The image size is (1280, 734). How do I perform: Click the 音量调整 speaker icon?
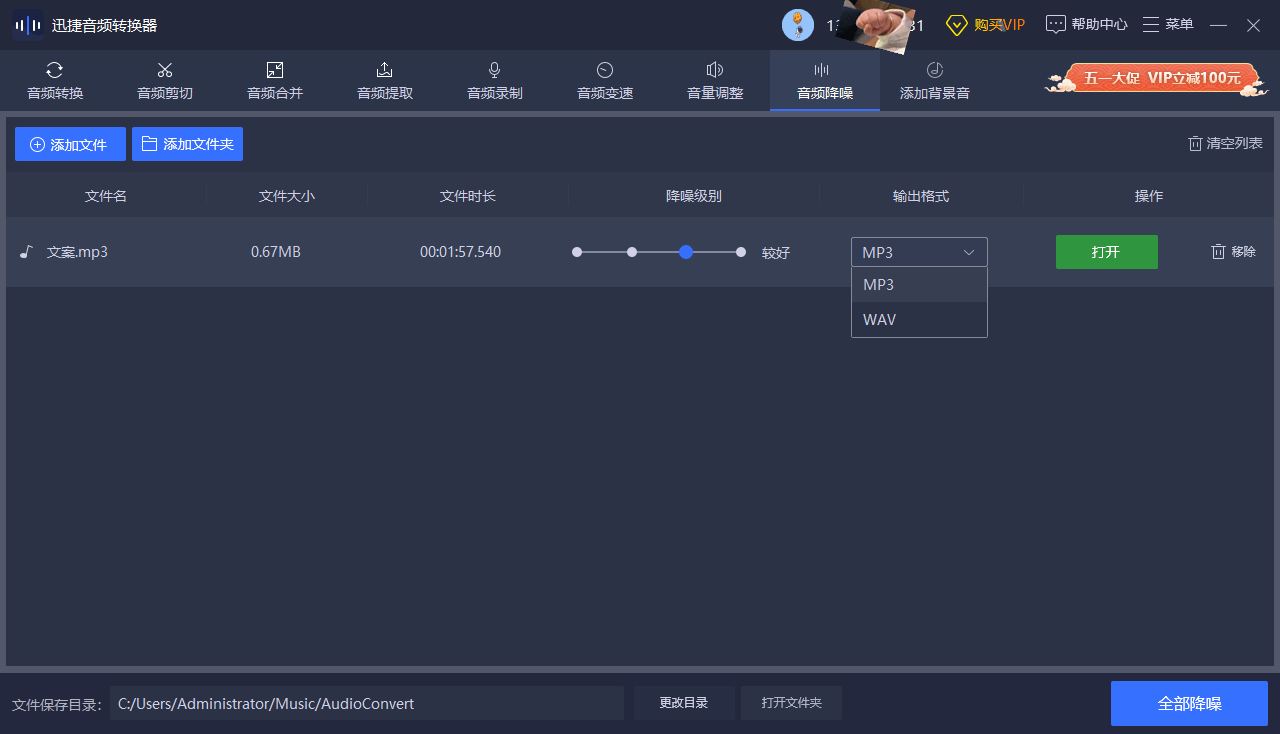(715, 70)
